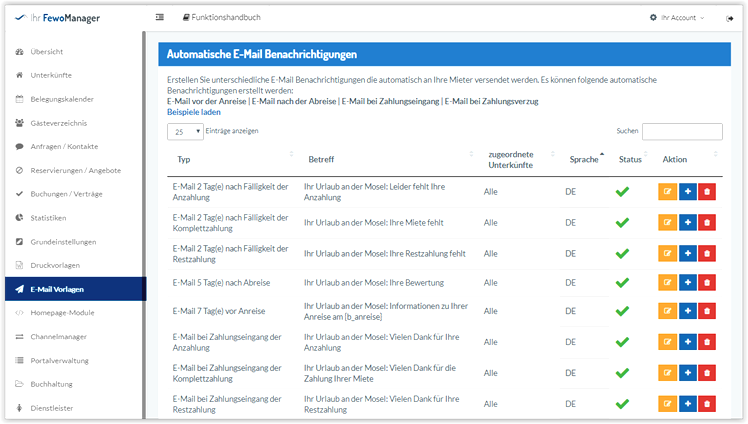
Task: Delete the 'Ihre Miete fehlt' email template
Action: tap(707, 223)
